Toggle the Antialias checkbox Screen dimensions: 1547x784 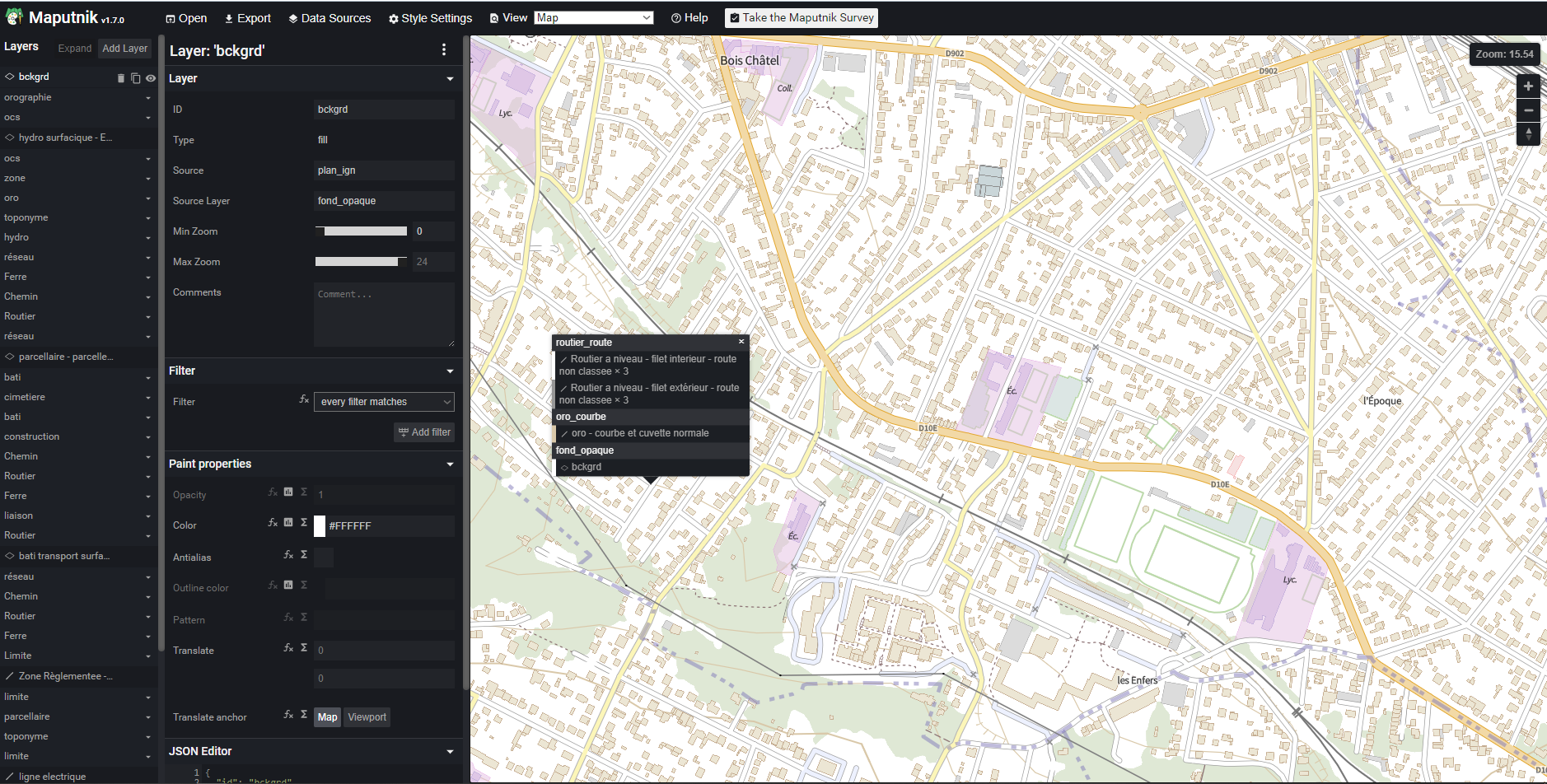324,558
